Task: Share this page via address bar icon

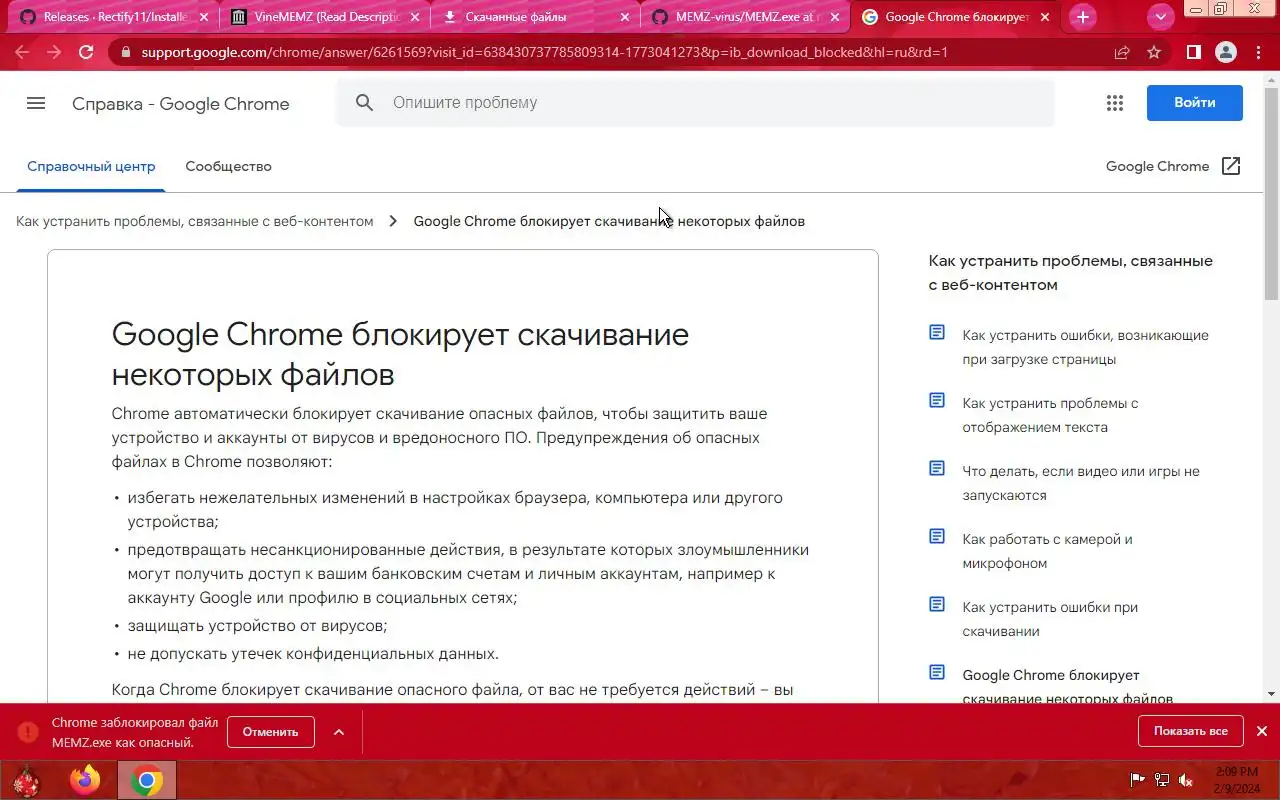Action: coord(1122,52)
